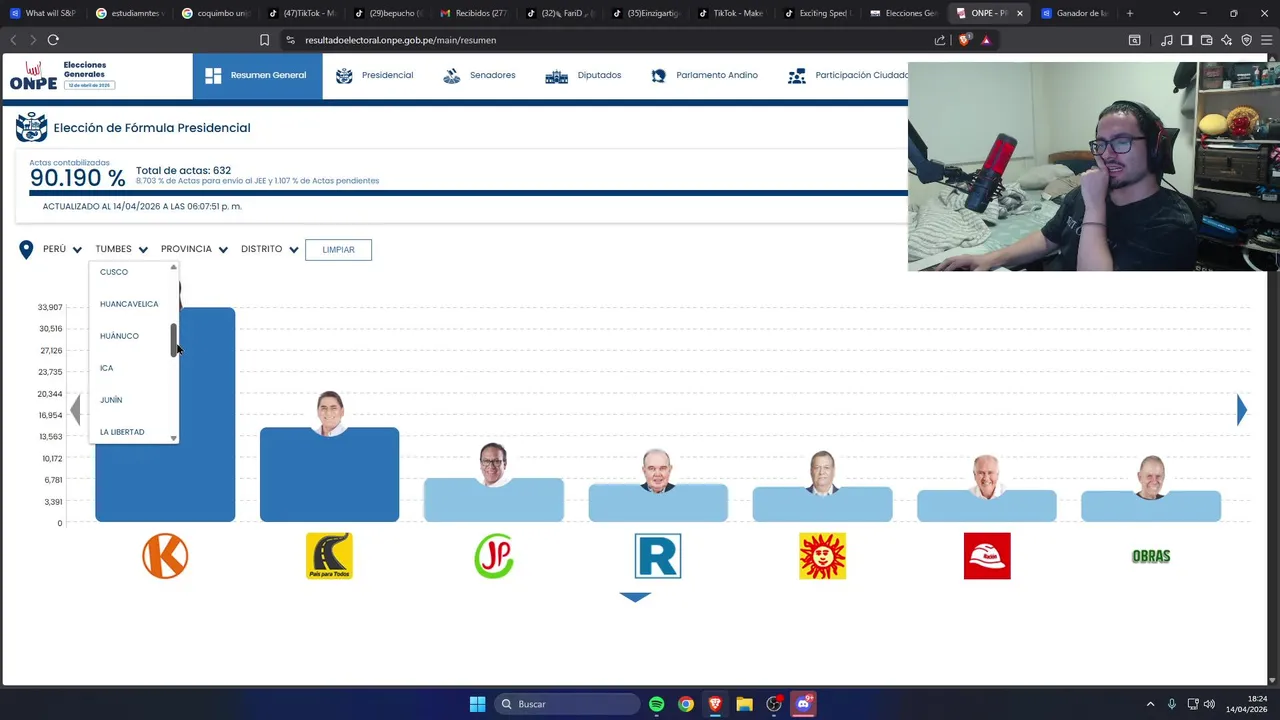Toggle the browser sidebar panel icon
The image size is (1280, 720).
(x=1186, y=40)
